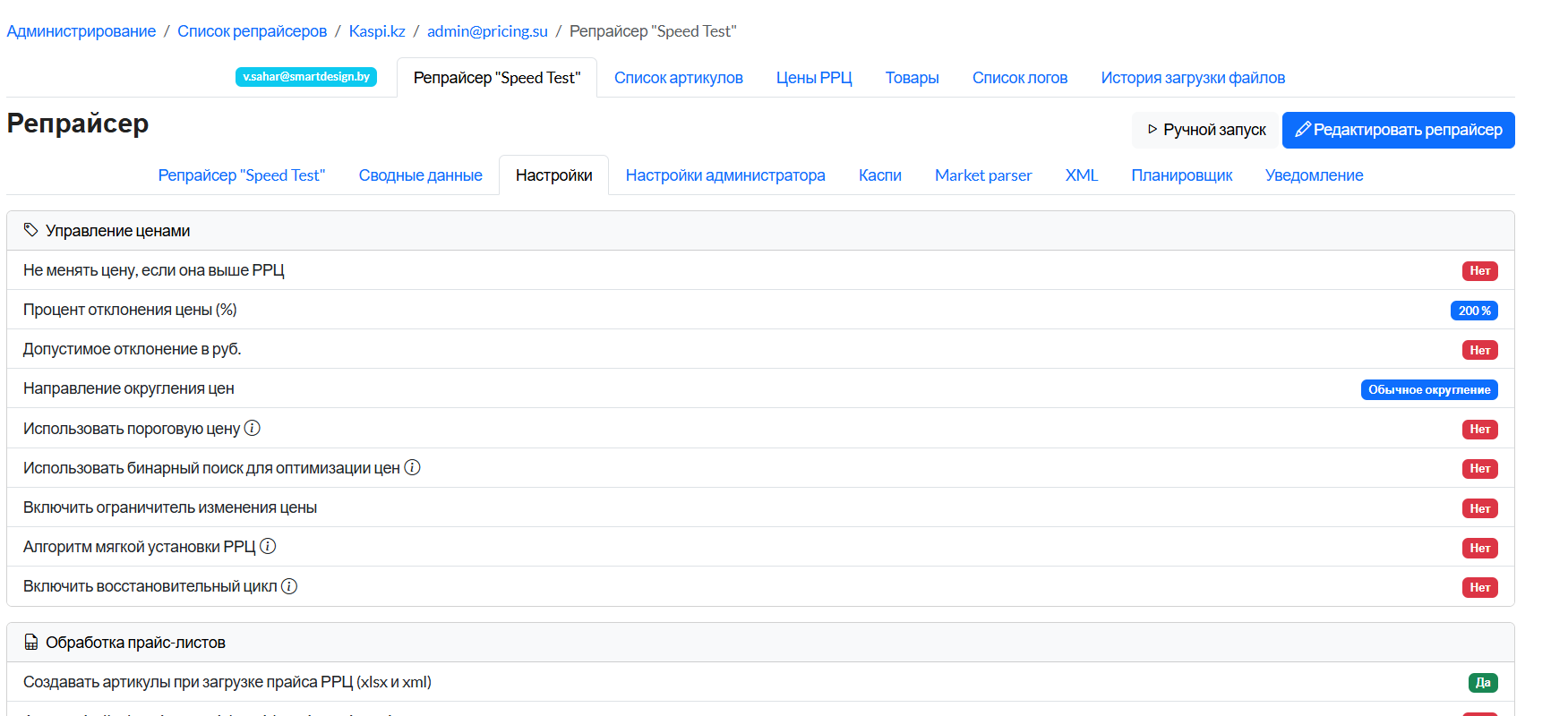Click the '200 %' price deviation badge
This screenshot has height=716, width=1568.
(1473, 311)
